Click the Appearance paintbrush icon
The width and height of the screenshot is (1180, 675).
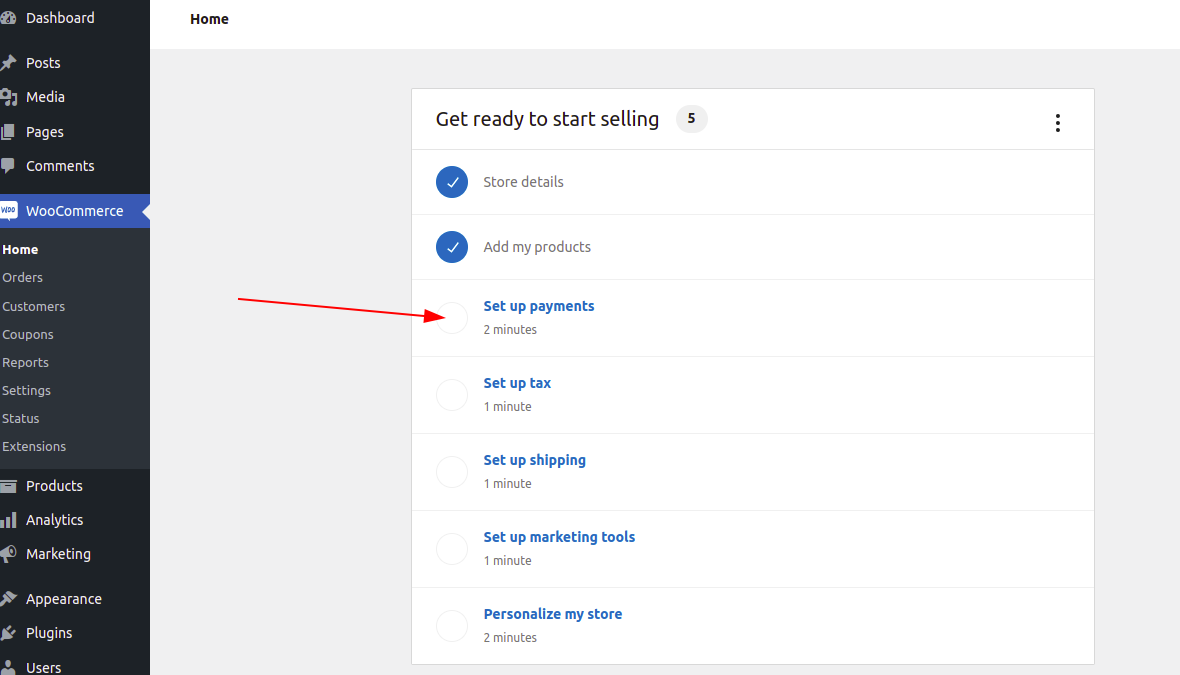(x=8, y=599)
